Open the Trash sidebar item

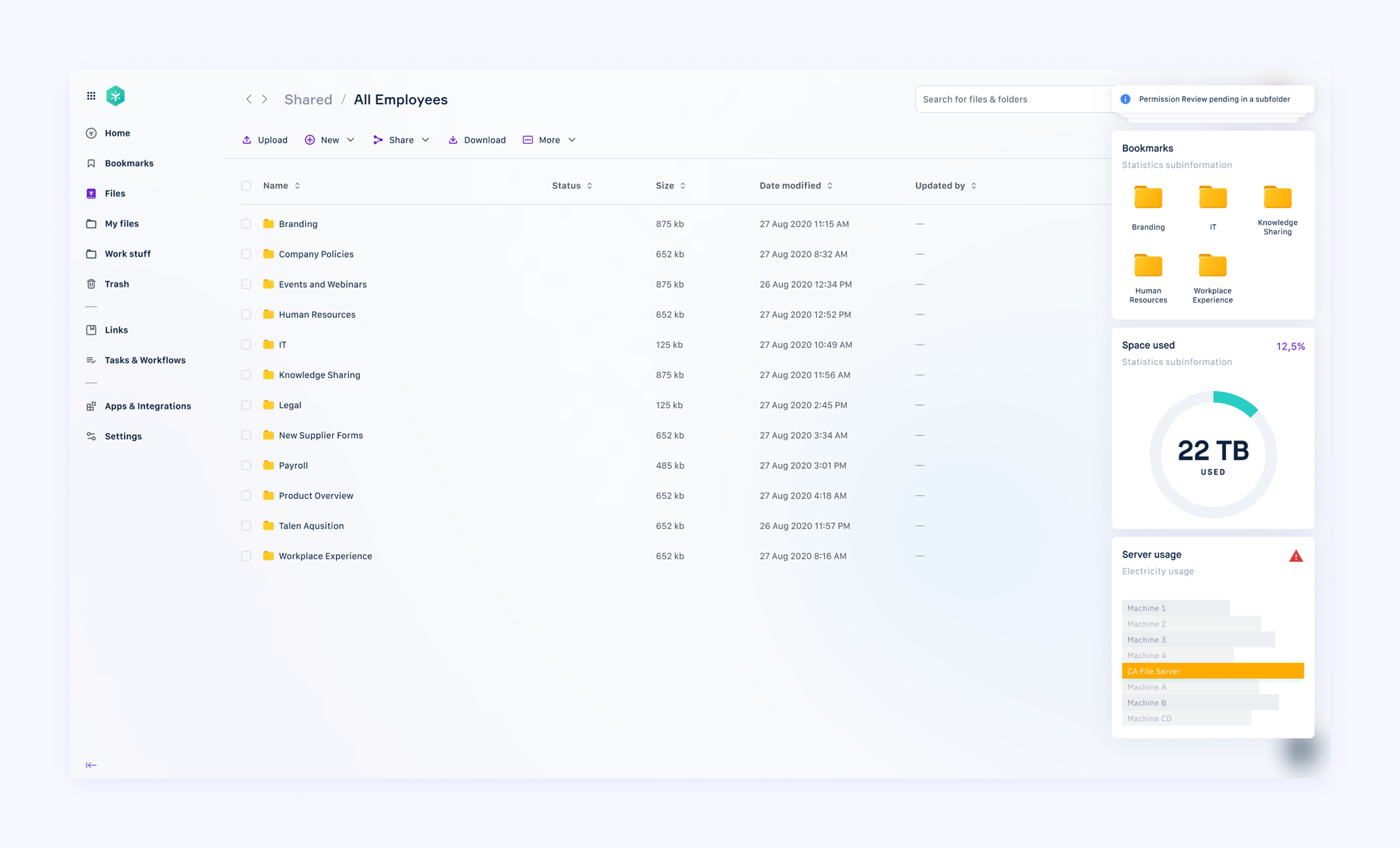[117, 284]
